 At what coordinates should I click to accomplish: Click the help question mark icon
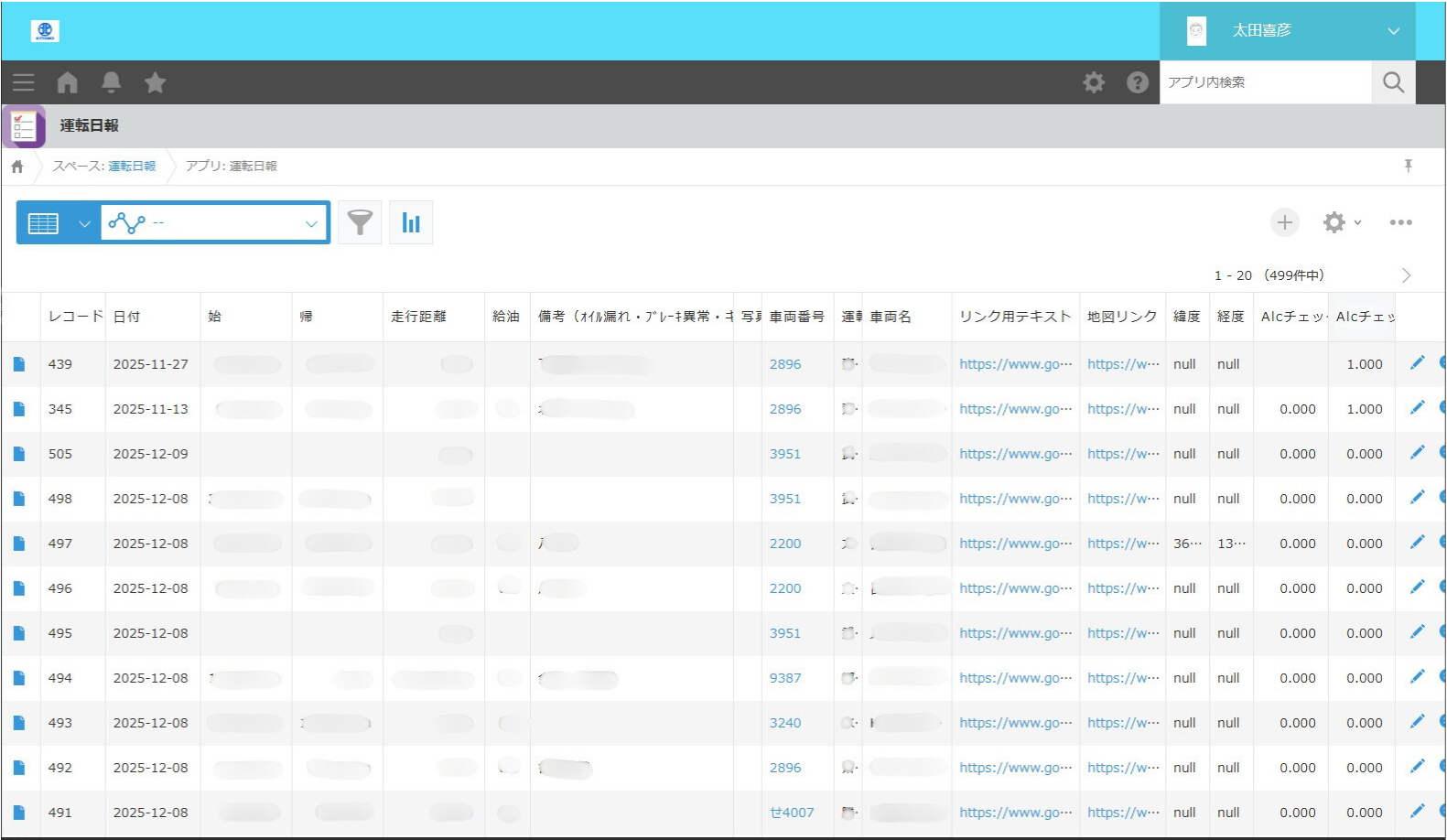1137,82
